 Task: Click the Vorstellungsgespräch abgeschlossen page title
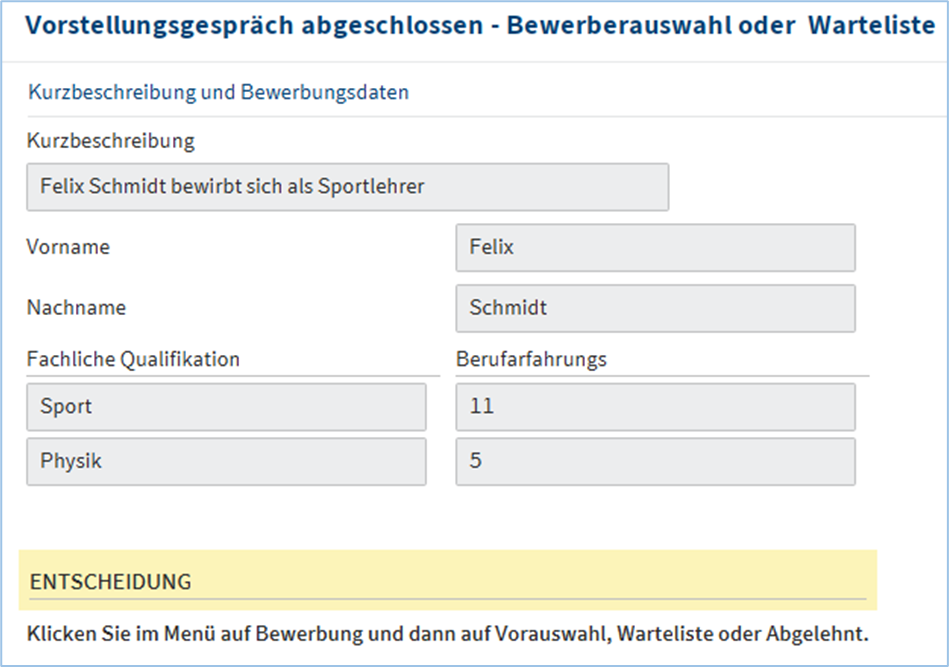pyautogui.click(x=254, y=26)
